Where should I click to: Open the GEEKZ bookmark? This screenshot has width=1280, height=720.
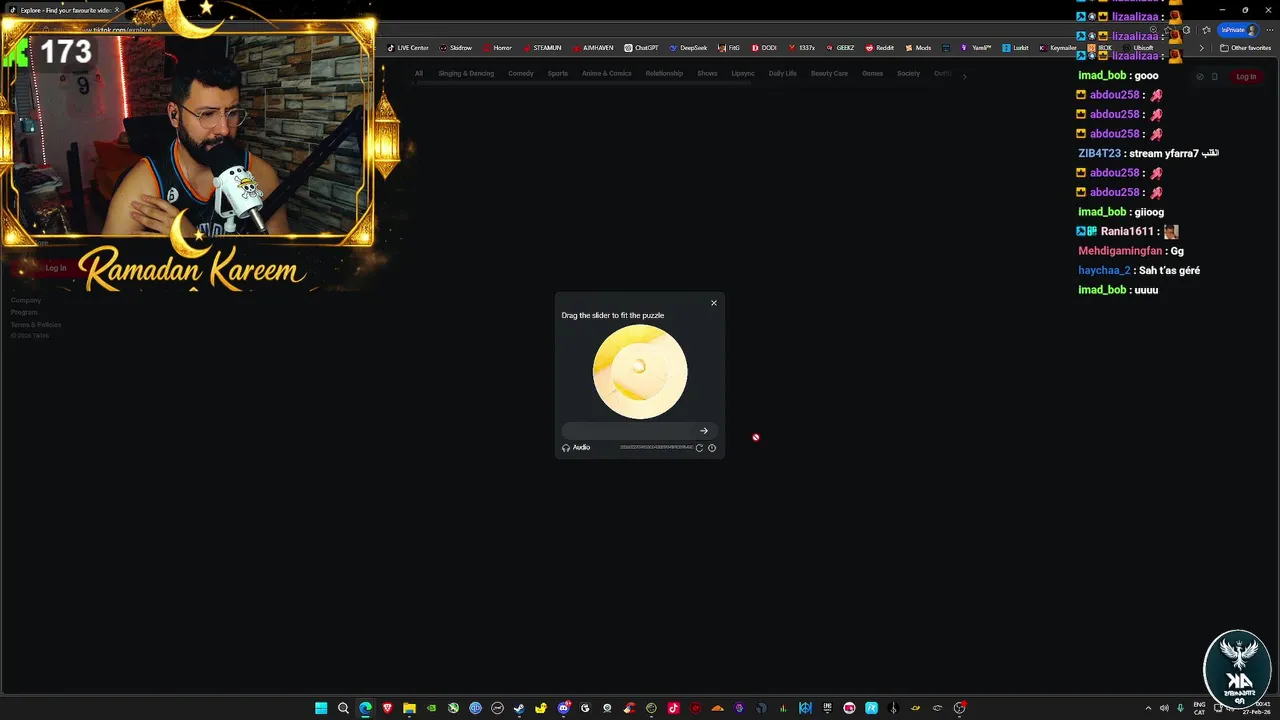pos(840,48)
